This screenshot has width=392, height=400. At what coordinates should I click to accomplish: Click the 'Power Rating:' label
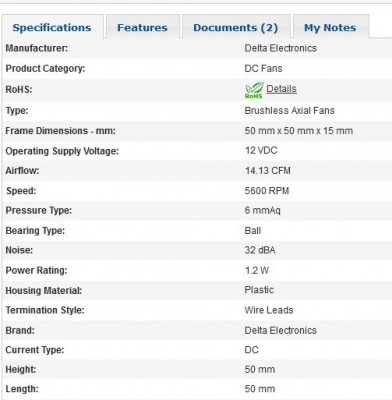click(36, 270)
